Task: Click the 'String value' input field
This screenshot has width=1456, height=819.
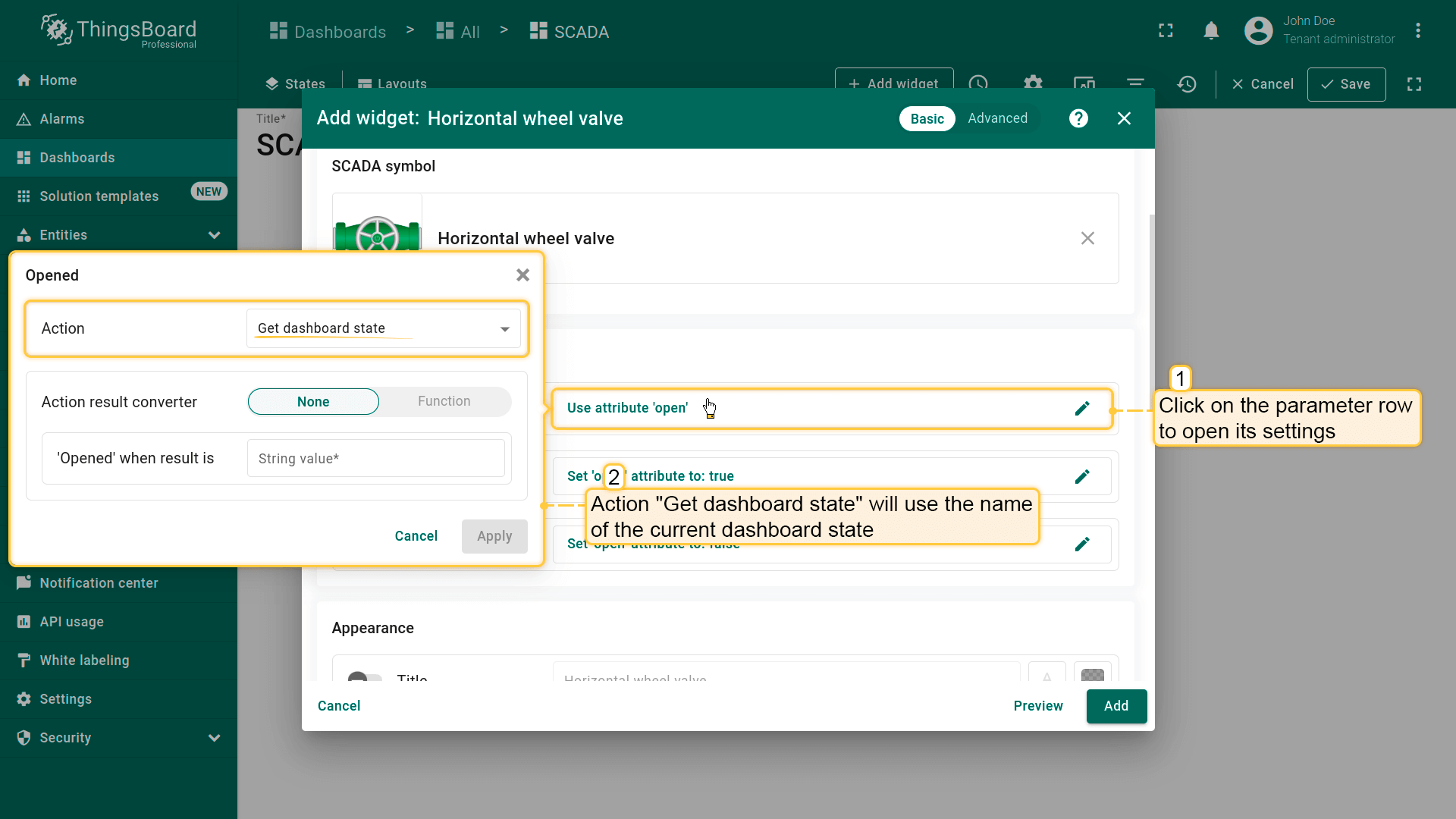Action: [375, 459]
